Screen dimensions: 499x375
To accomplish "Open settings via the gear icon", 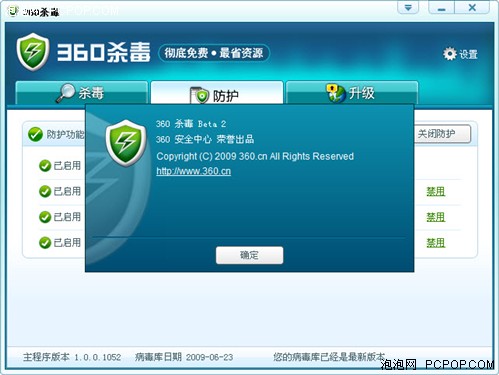I will pos(450,54).
